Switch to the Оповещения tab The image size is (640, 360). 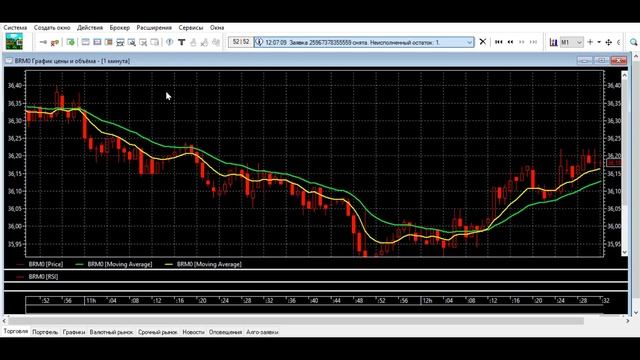225,332
